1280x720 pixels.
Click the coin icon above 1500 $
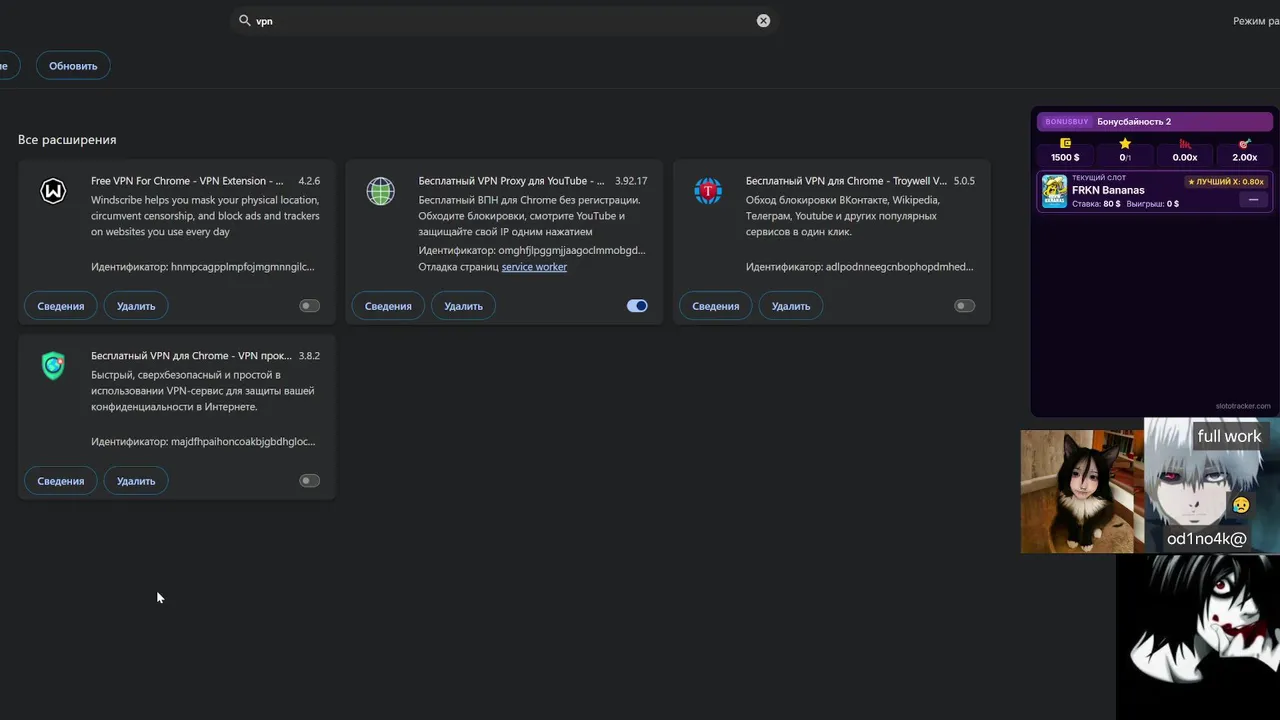coord(1065,144)
